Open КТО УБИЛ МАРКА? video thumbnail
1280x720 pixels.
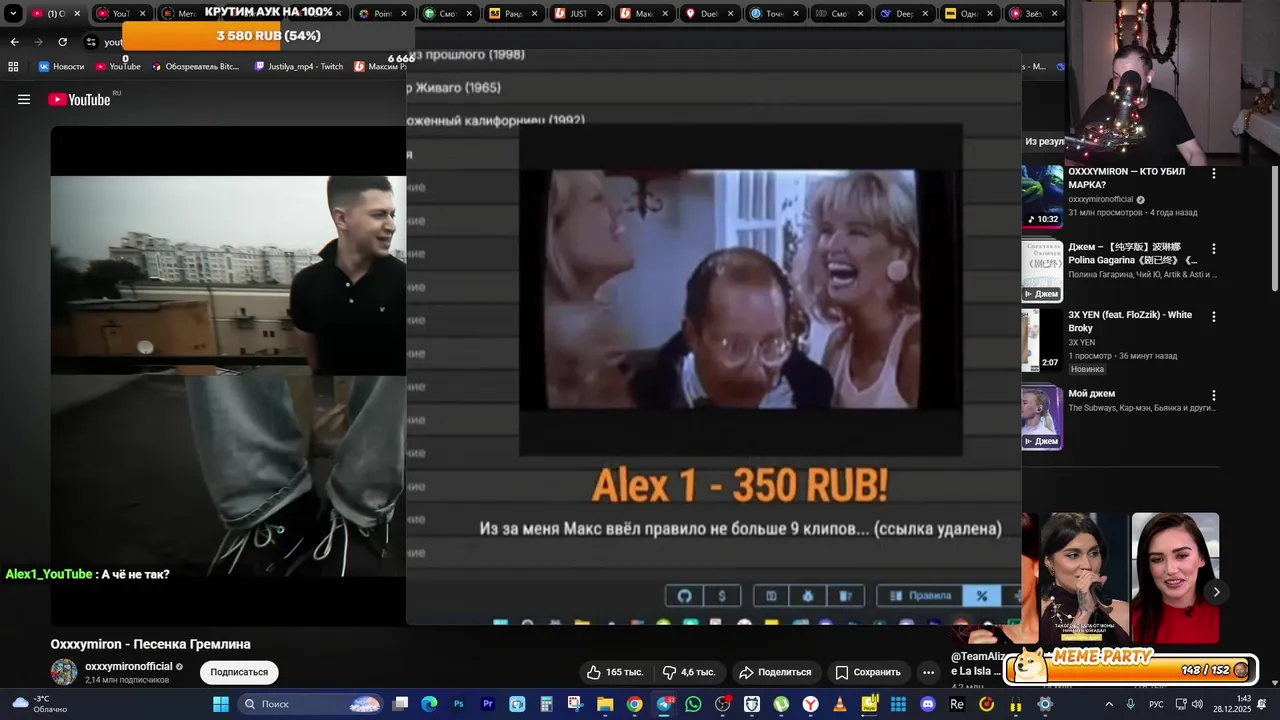(1042, 196)
